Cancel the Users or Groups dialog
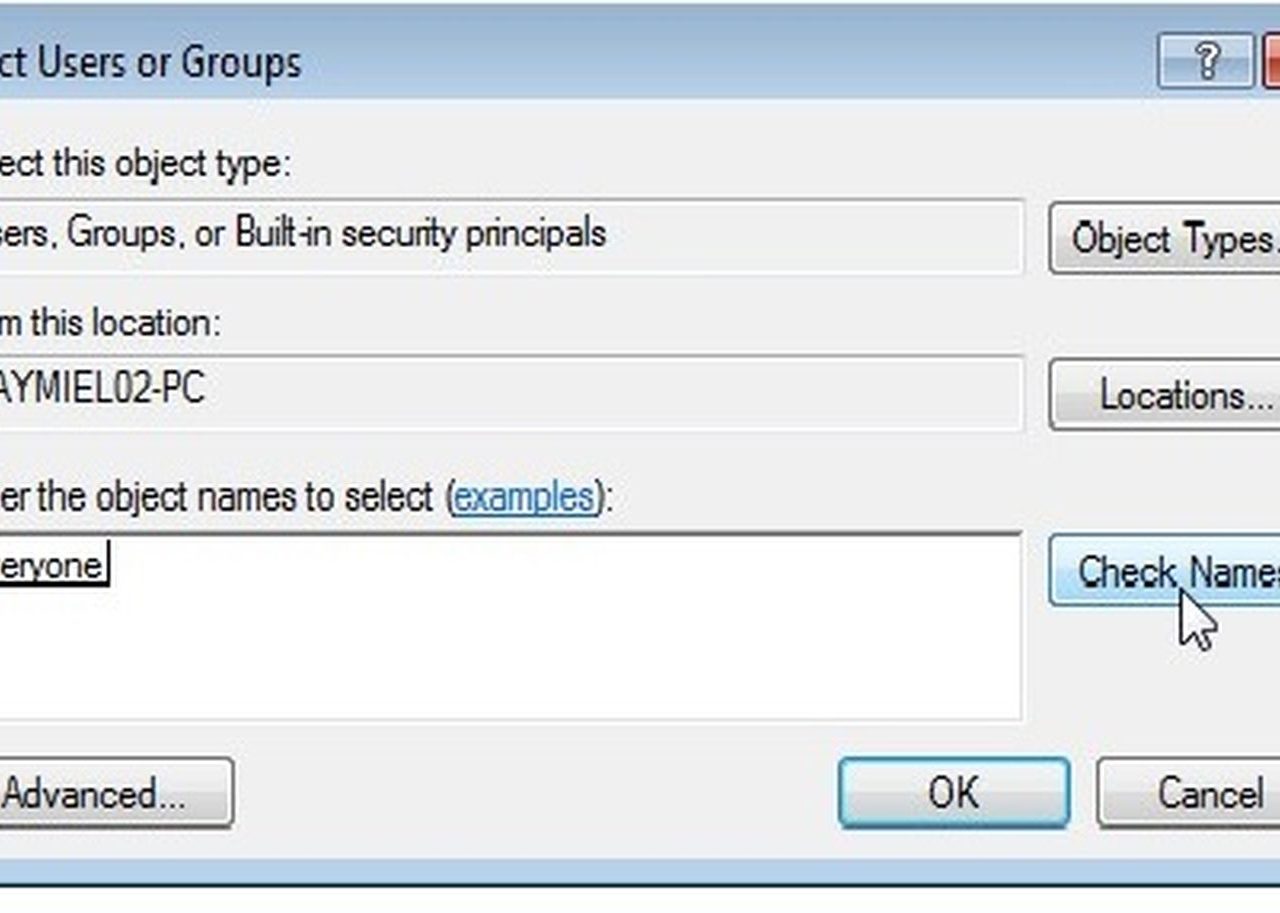The width and height of the screenshot is (1280, 913). [1188, 794]
